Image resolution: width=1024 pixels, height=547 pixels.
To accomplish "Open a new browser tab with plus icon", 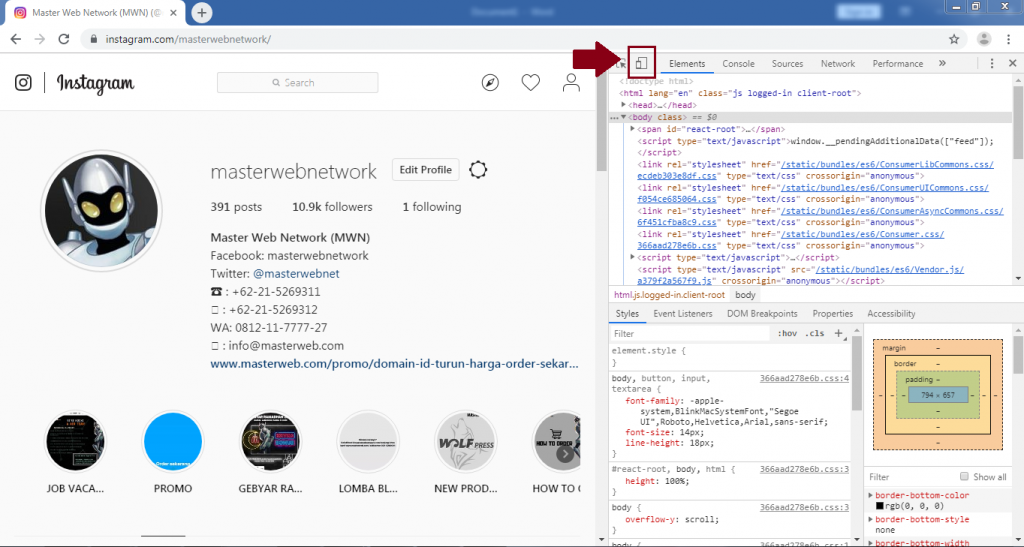I will (x=202, y=12).
